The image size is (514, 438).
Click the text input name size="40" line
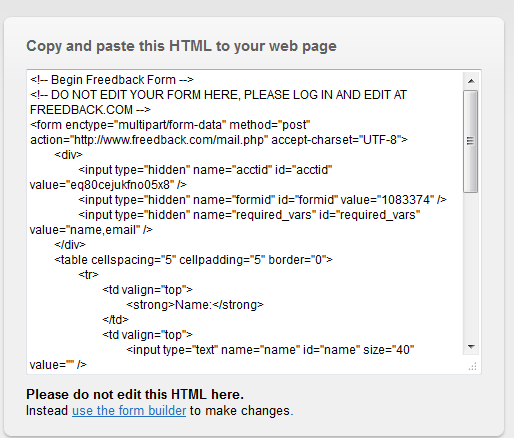tap(270, 350)
